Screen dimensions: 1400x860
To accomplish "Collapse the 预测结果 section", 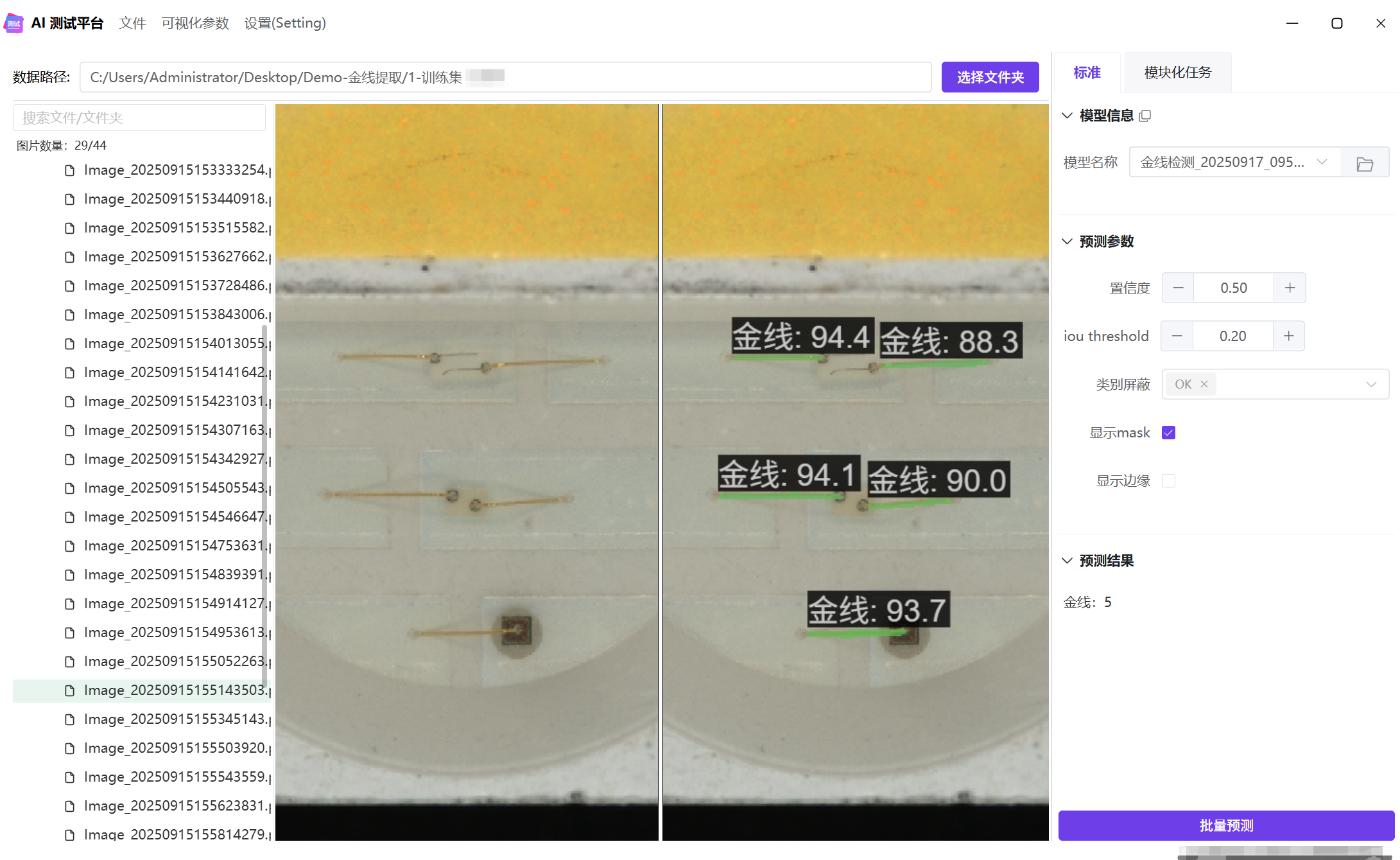I will [1067, 561].
